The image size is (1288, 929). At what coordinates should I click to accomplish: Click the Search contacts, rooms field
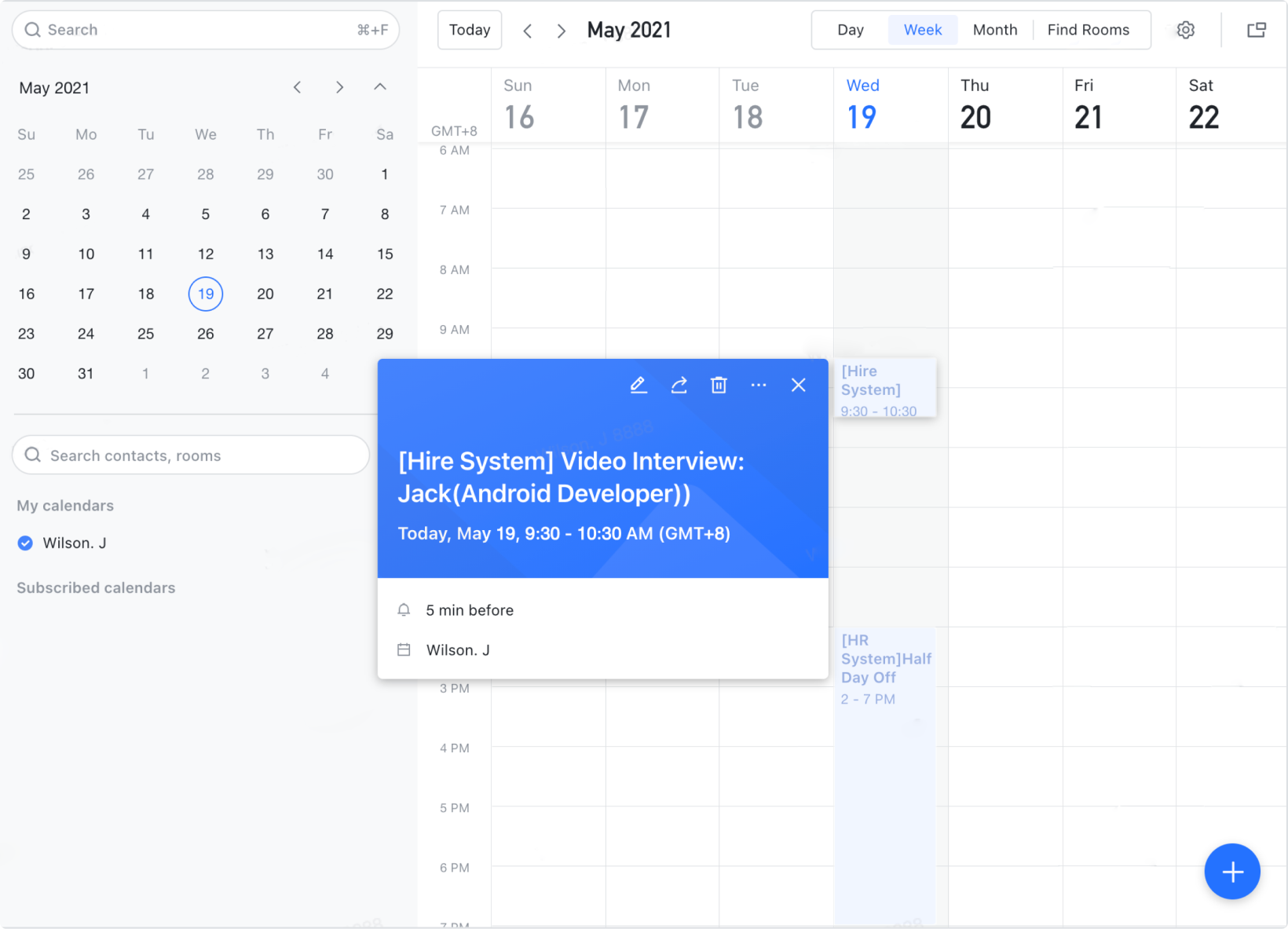pos(191,455)
